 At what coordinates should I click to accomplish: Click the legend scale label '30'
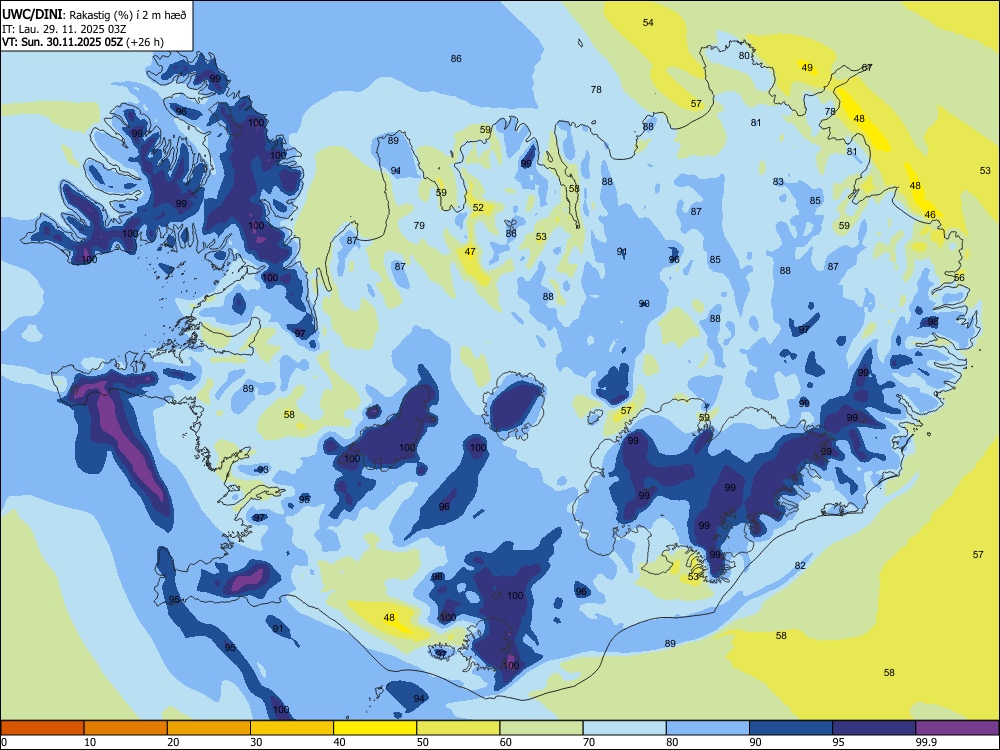coord(256,742)
